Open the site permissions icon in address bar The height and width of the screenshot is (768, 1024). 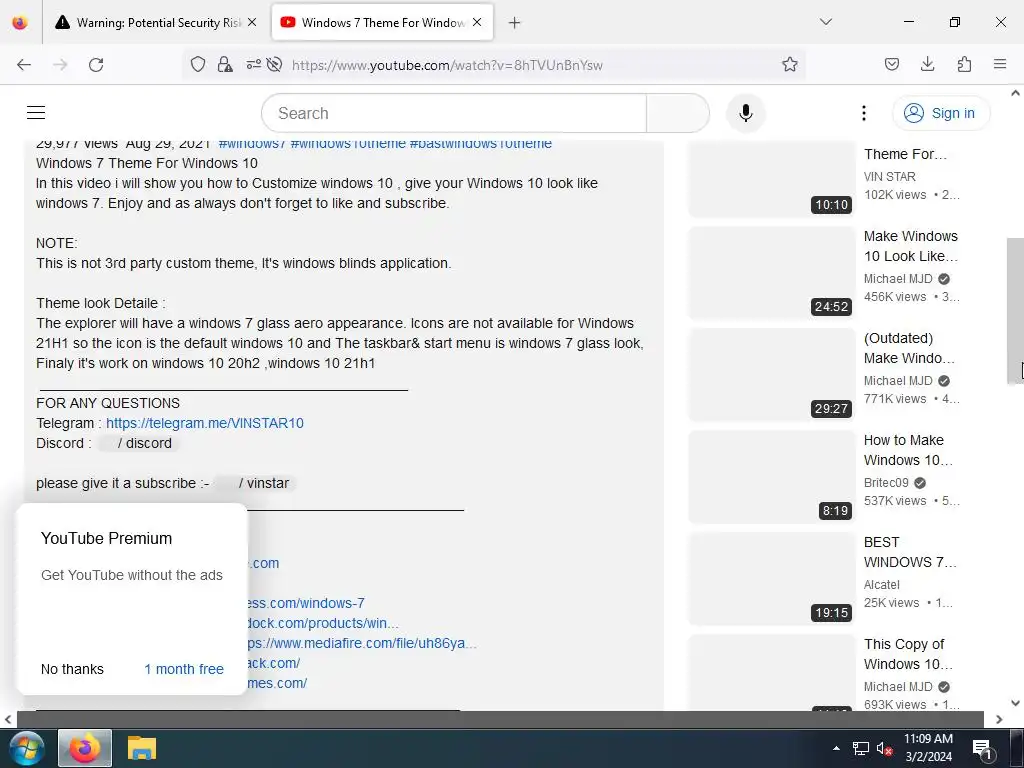pyautogui.click(x=253, y=64)
